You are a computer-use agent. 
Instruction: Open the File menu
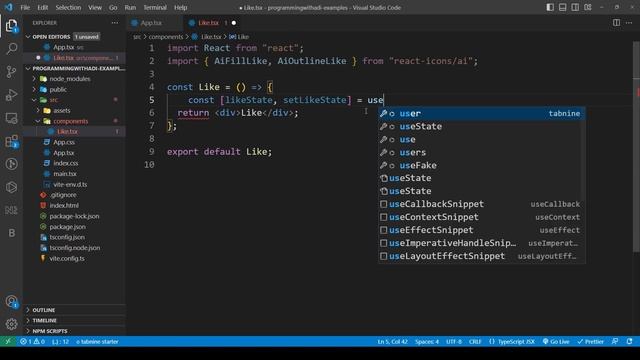coord(25,7)
